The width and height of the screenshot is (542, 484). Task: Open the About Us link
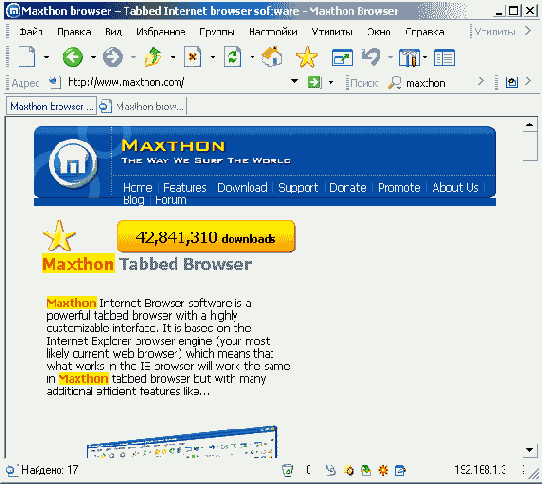tap(456, 187)
